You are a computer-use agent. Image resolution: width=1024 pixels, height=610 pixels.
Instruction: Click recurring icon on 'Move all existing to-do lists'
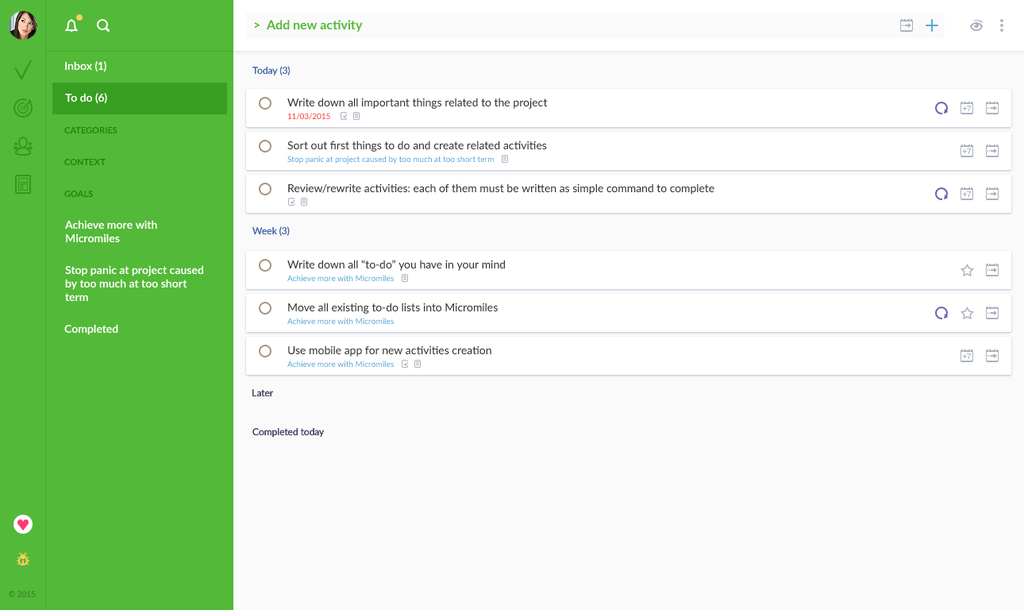click(x=941, y=313)
